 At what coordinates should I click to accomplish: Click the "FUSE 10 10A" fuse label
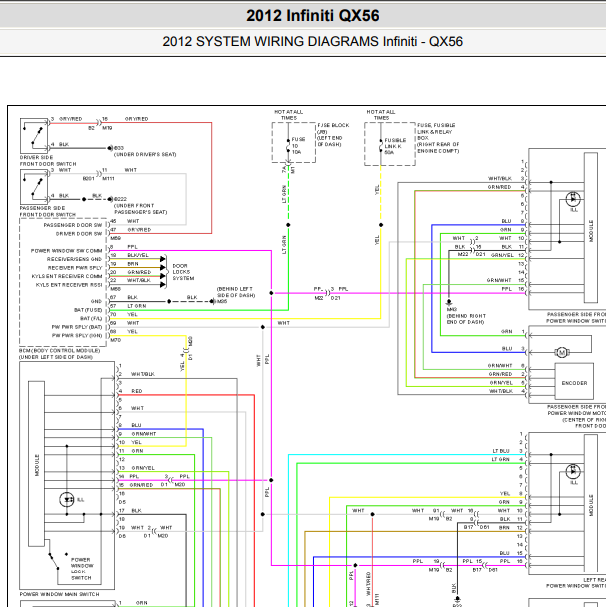pyautogui.click(x=298, y=146)
